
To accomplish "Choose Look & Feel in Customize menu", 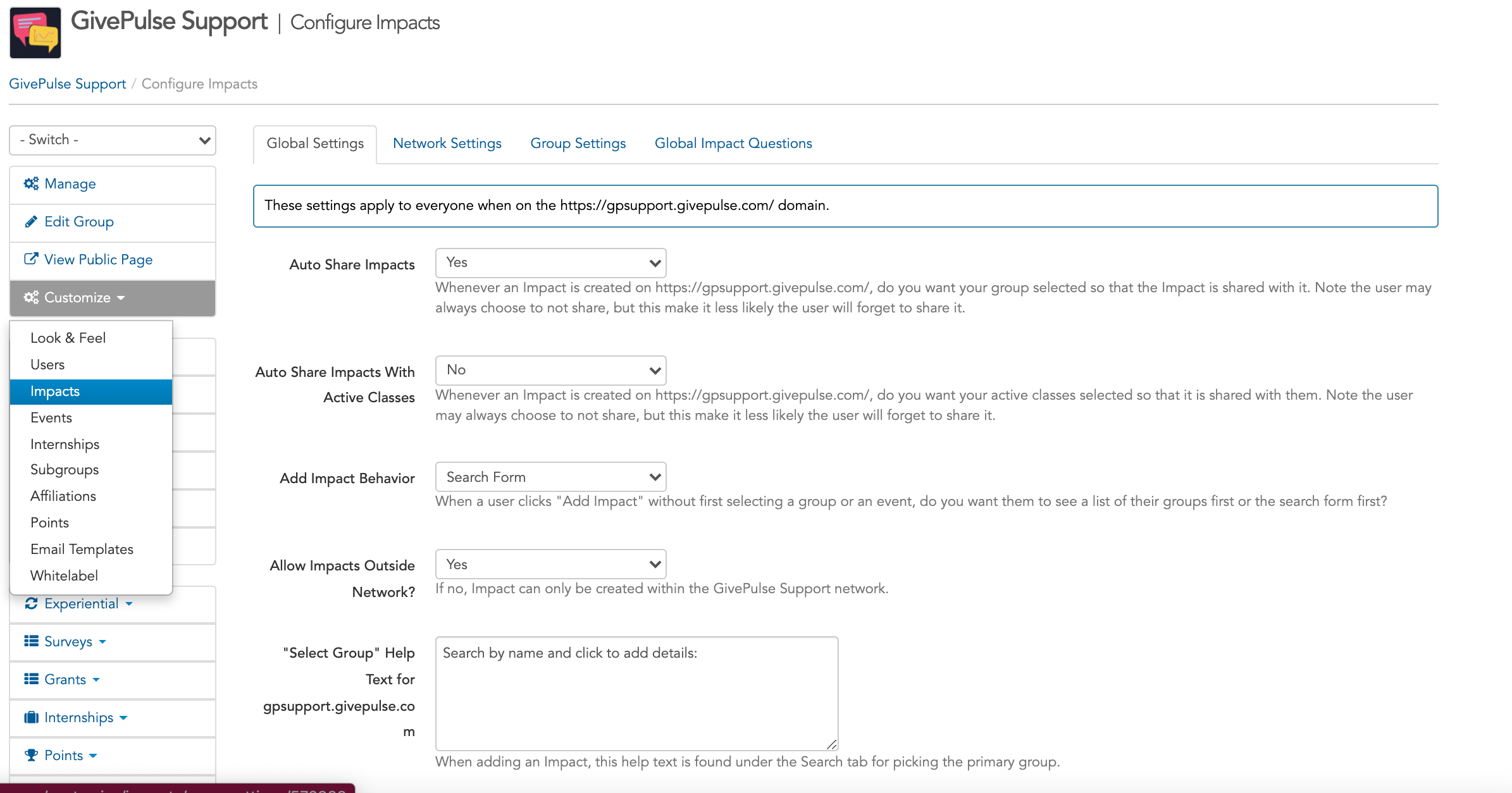I will (91, 338).
